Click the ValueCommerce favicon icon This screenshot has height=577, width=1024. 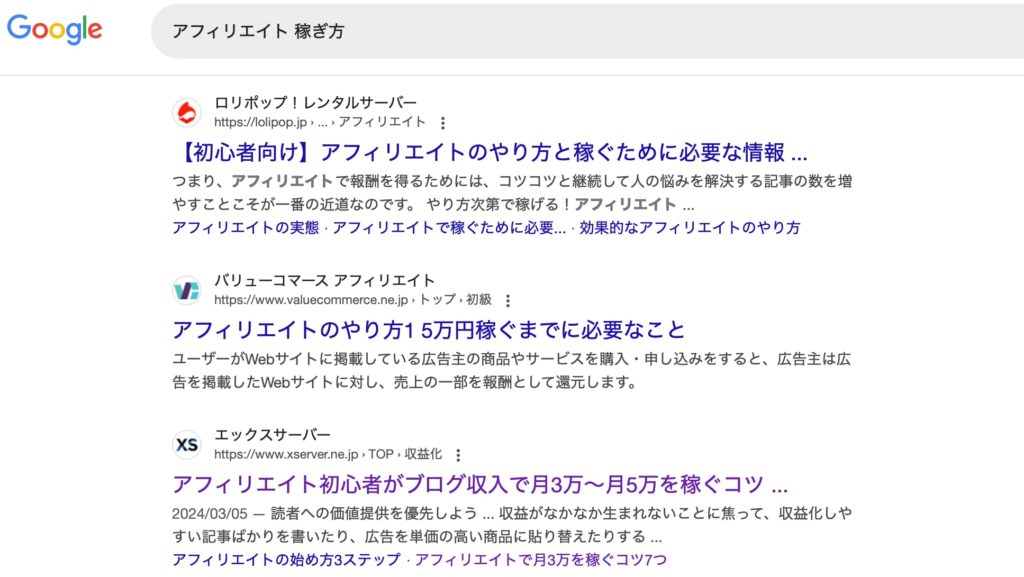pyautogui.click(x=187, y=290)
